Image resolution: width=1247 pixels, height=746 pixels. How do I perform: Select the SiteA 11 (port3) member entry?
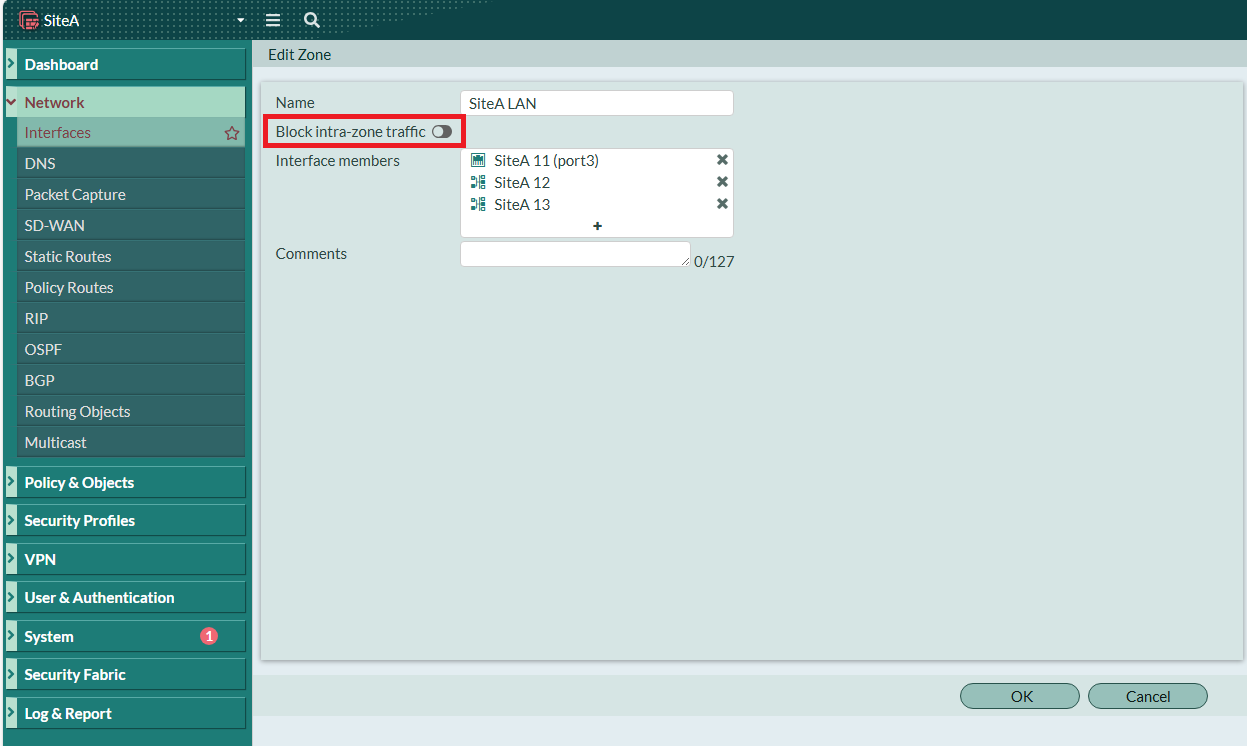[x=597, y=160]
